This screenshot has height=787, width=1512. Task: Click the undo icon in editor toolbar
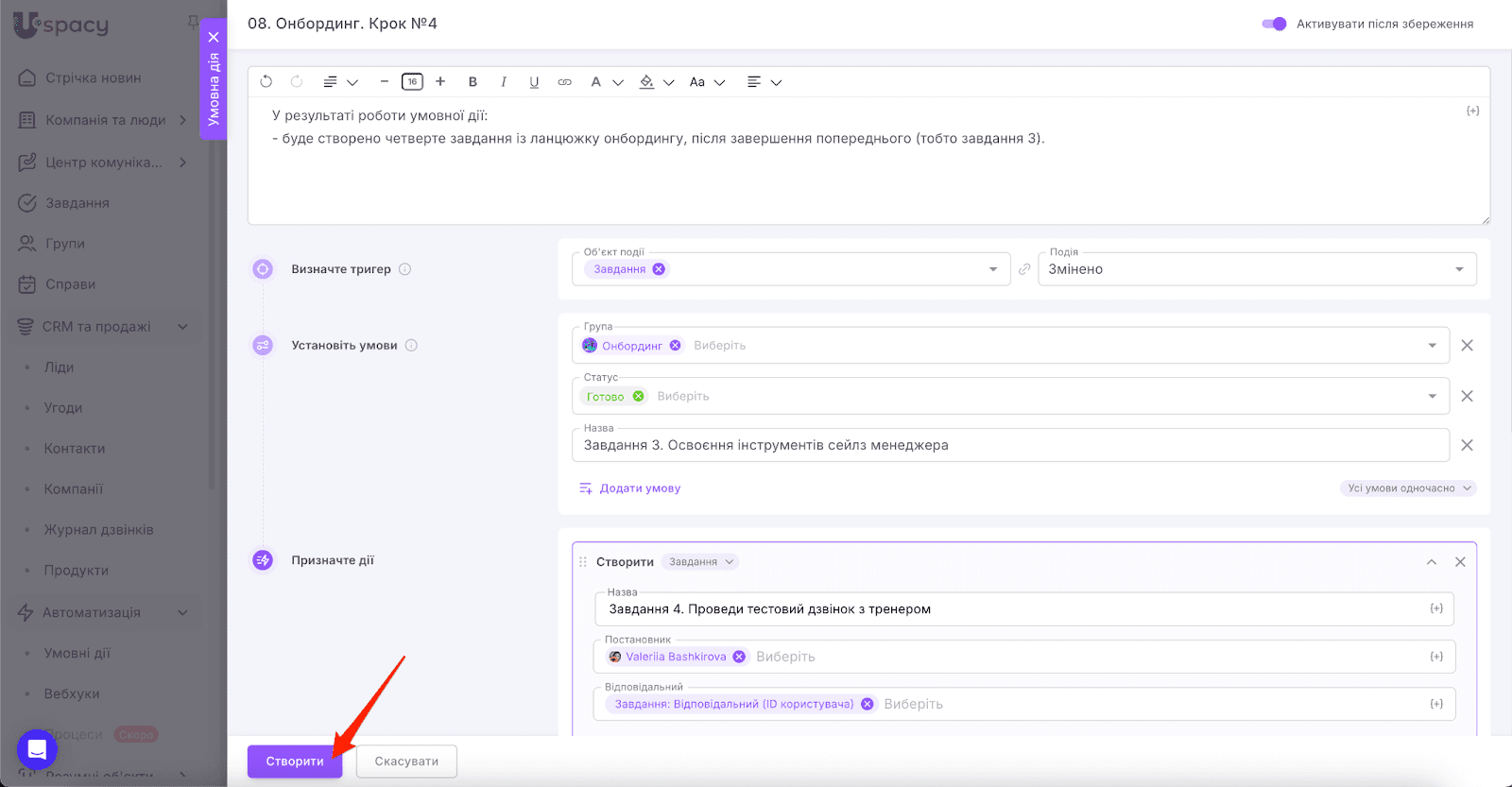coord(266,82)
